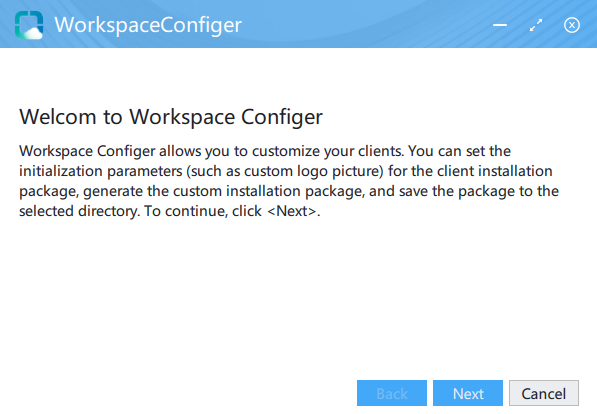Maximize the window using the diagonal arrows icon
Viewport: 597px width, 414px height.
coord(536,25)
